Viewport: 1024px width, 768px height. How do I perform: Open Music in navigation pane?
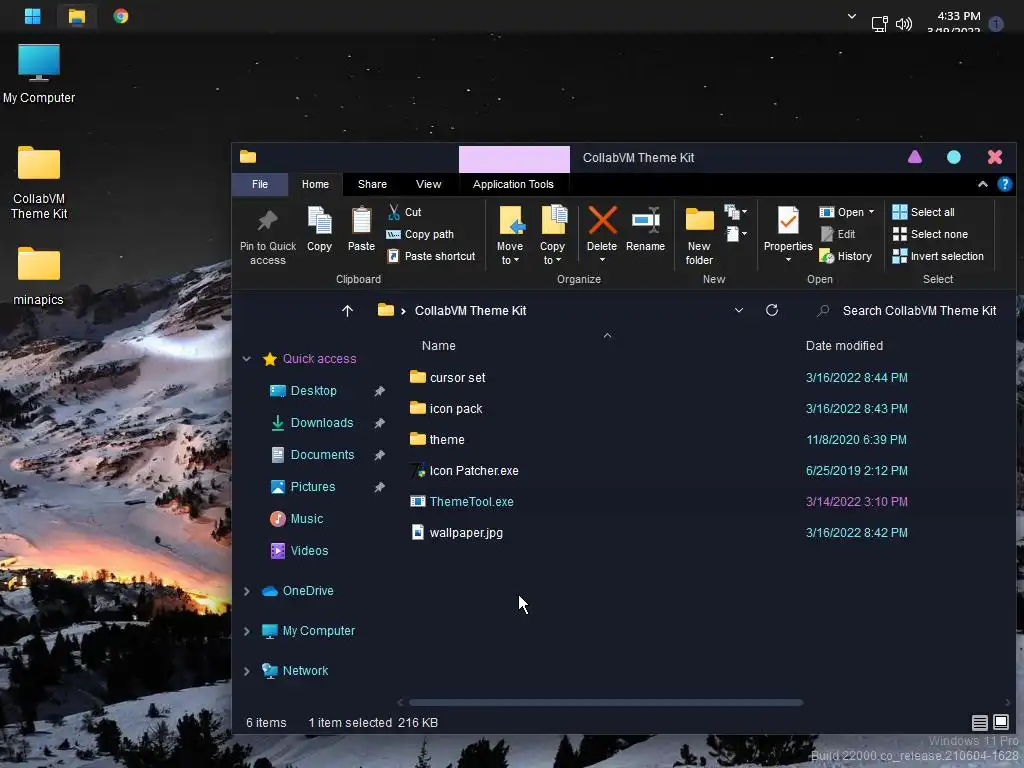point(306,519)
